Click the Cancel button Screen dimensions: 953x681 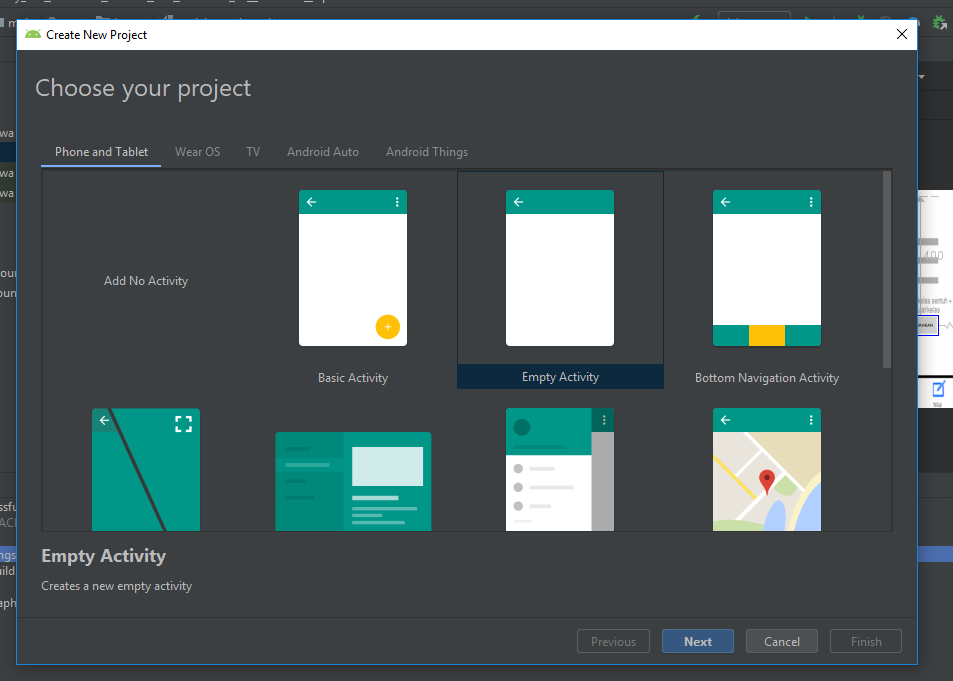click(782, 641)
